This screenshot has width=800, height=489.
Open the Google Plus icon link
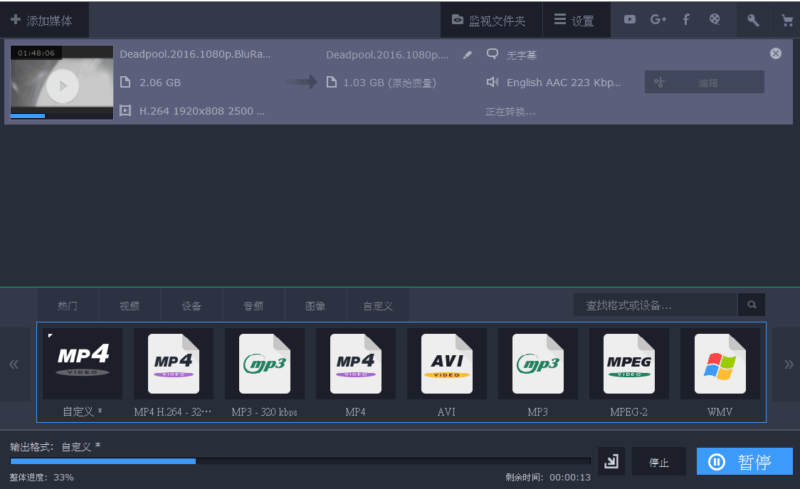click(658, 19)
